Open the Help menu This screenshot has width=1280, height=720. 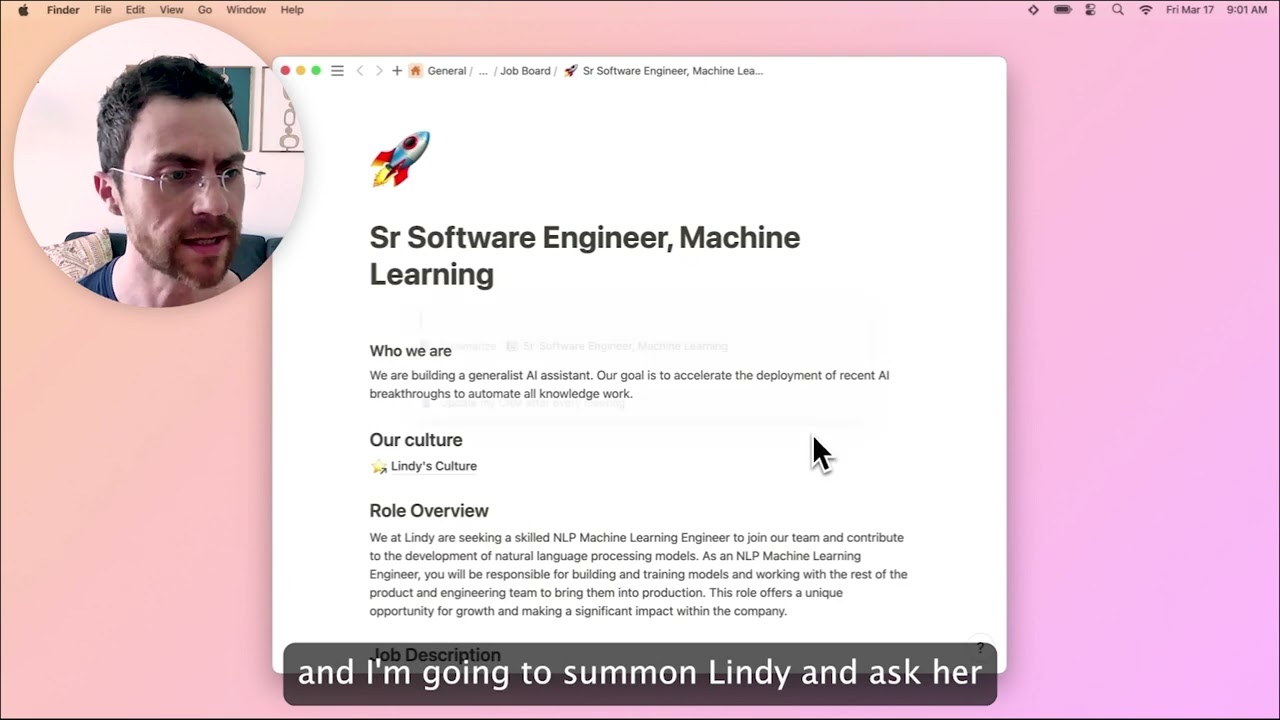coord(292,10)
